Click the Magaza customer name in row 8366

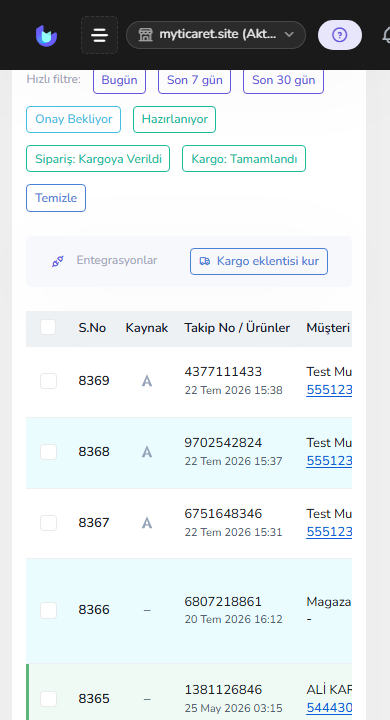[329, 602]
